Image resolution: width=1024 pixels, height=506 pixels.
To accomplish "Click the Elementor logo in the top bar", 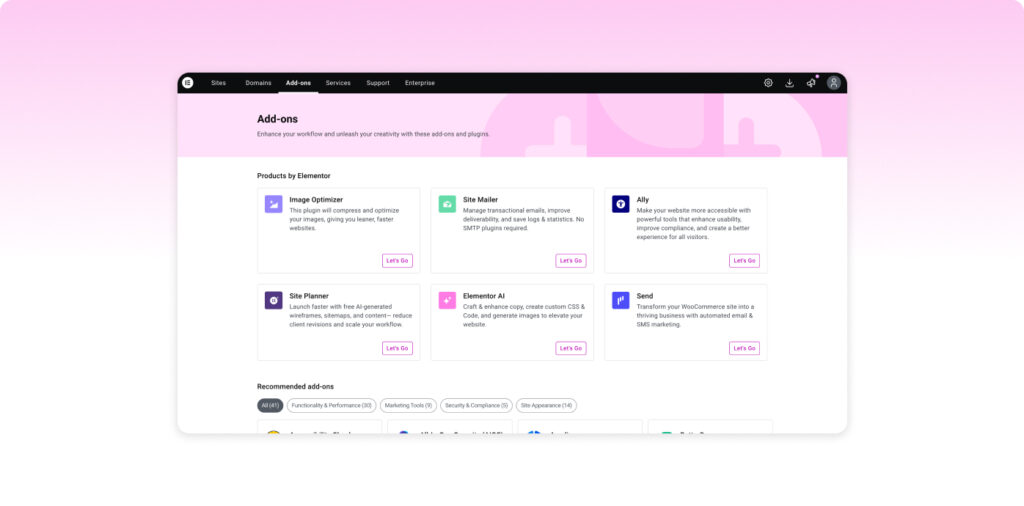I will 188,83.
